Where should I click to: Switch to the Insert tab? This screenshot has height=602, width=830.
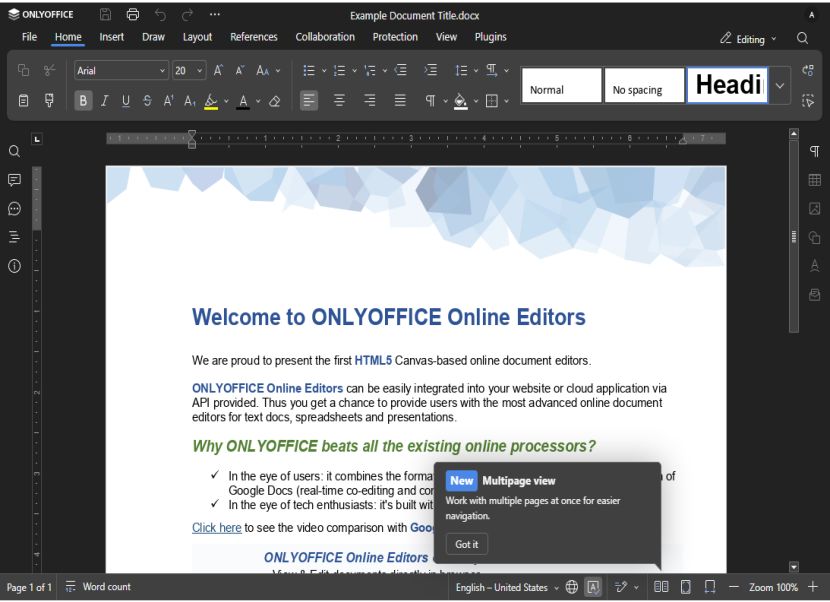pos(112,37)
